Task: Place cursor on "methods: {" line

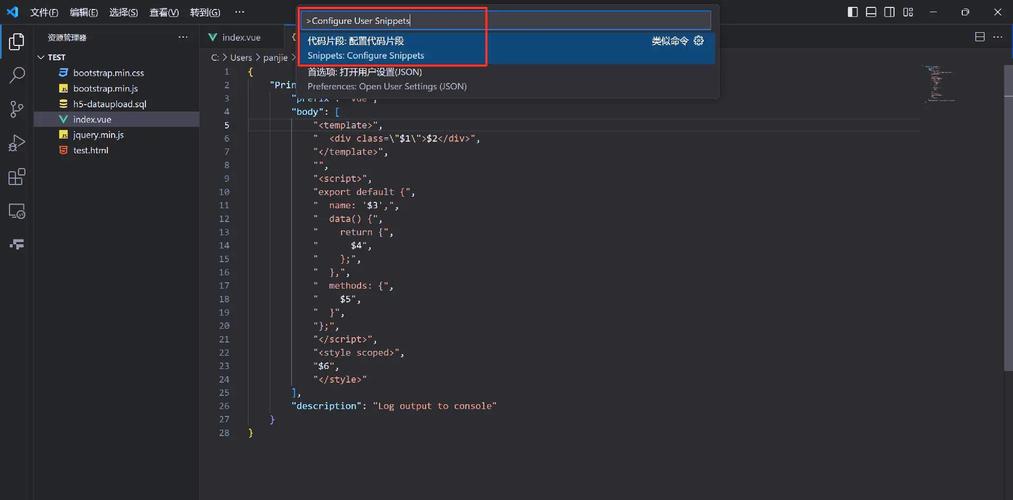Action: (x=353, y=286)
